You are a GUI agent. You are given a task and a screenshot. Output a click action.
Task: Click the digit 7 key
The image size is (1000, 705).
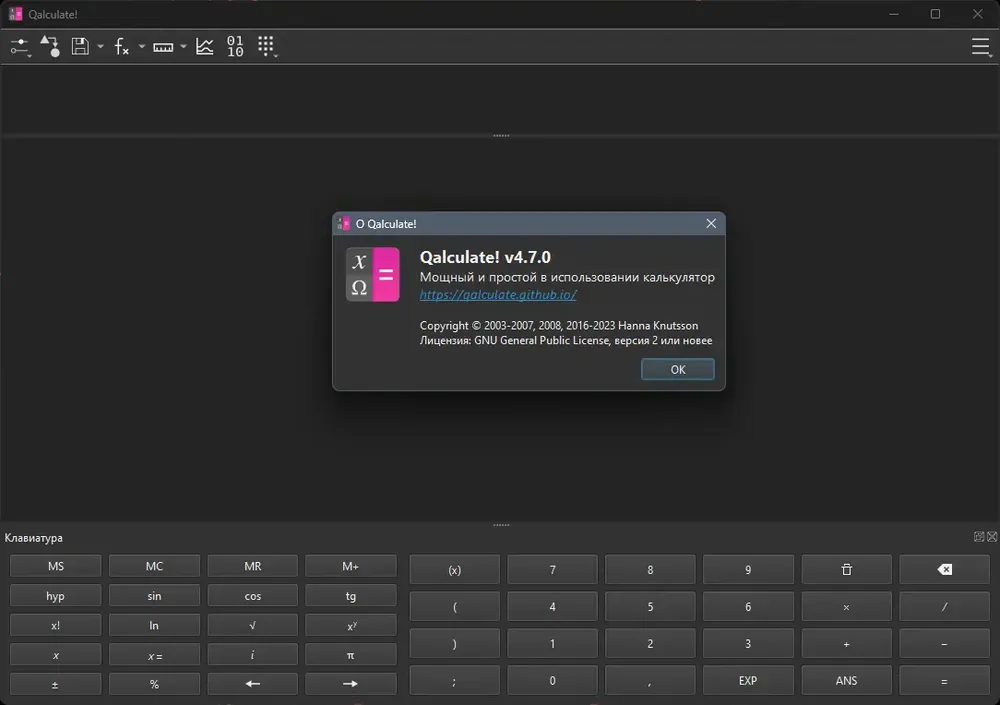tap(552, 570)
